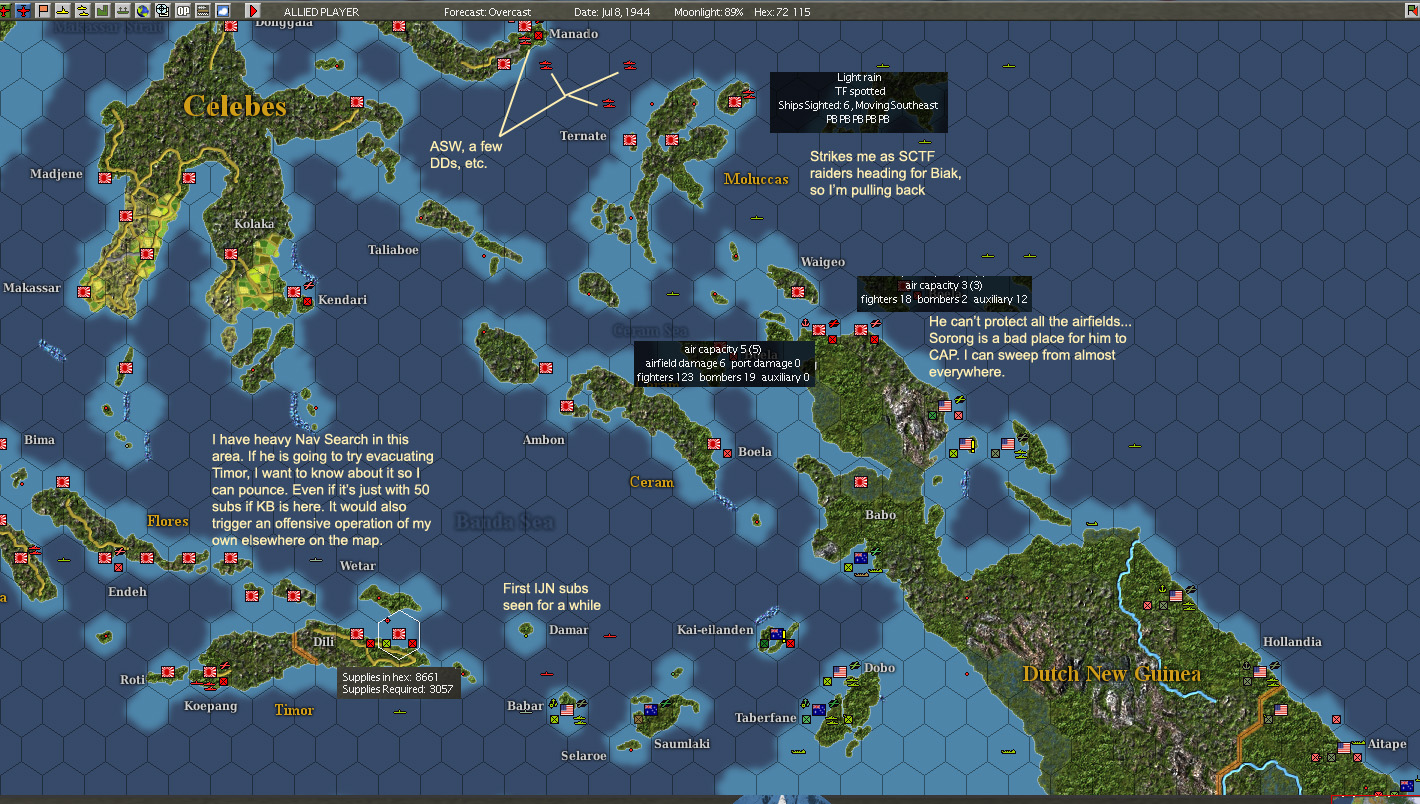Select the Japanese base flag at Dili
This screenshot has width=1420, height=804.
coord(357,634)
